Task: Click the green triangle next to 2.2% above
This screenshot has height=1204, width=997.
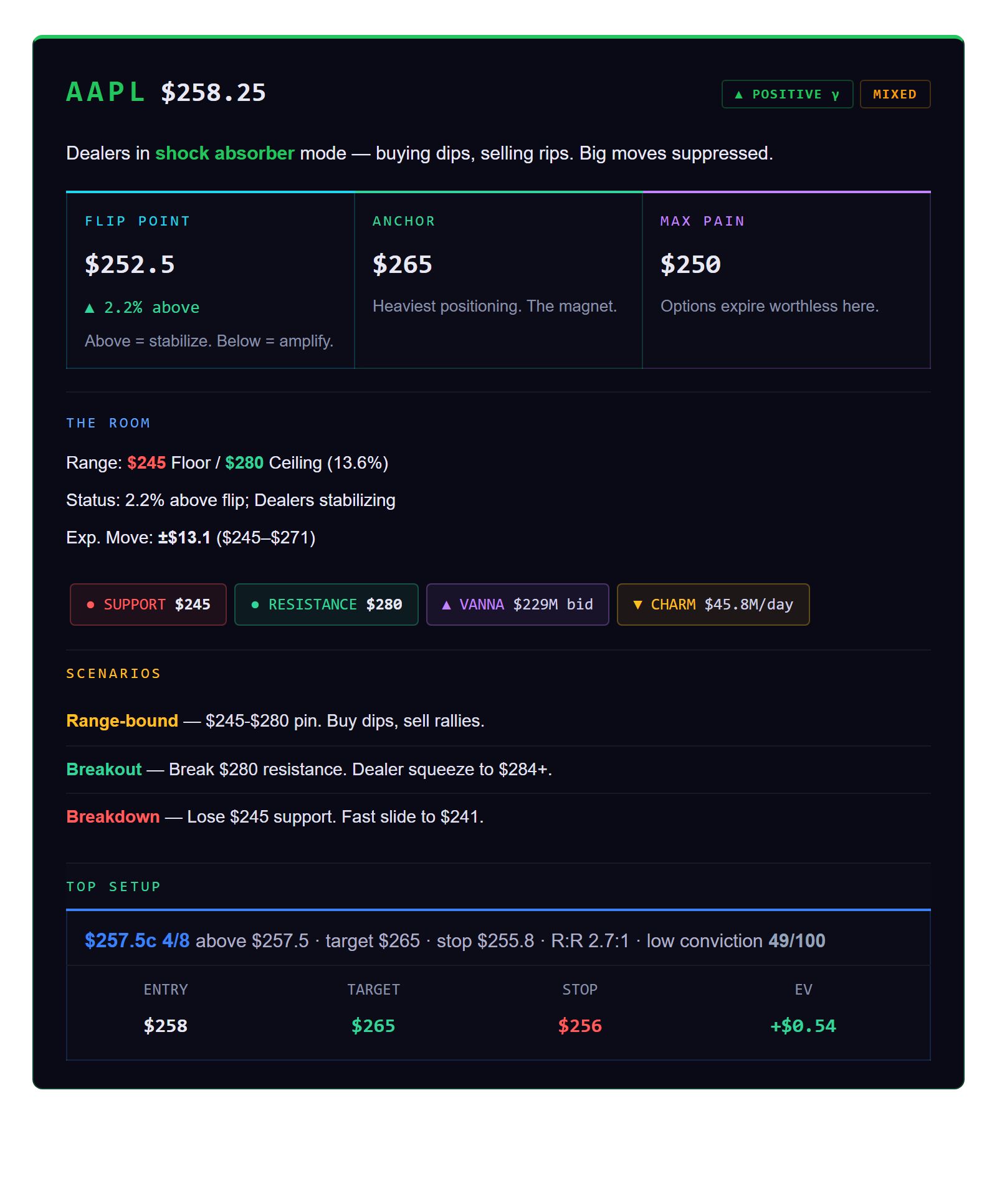Action: (90, 308)
